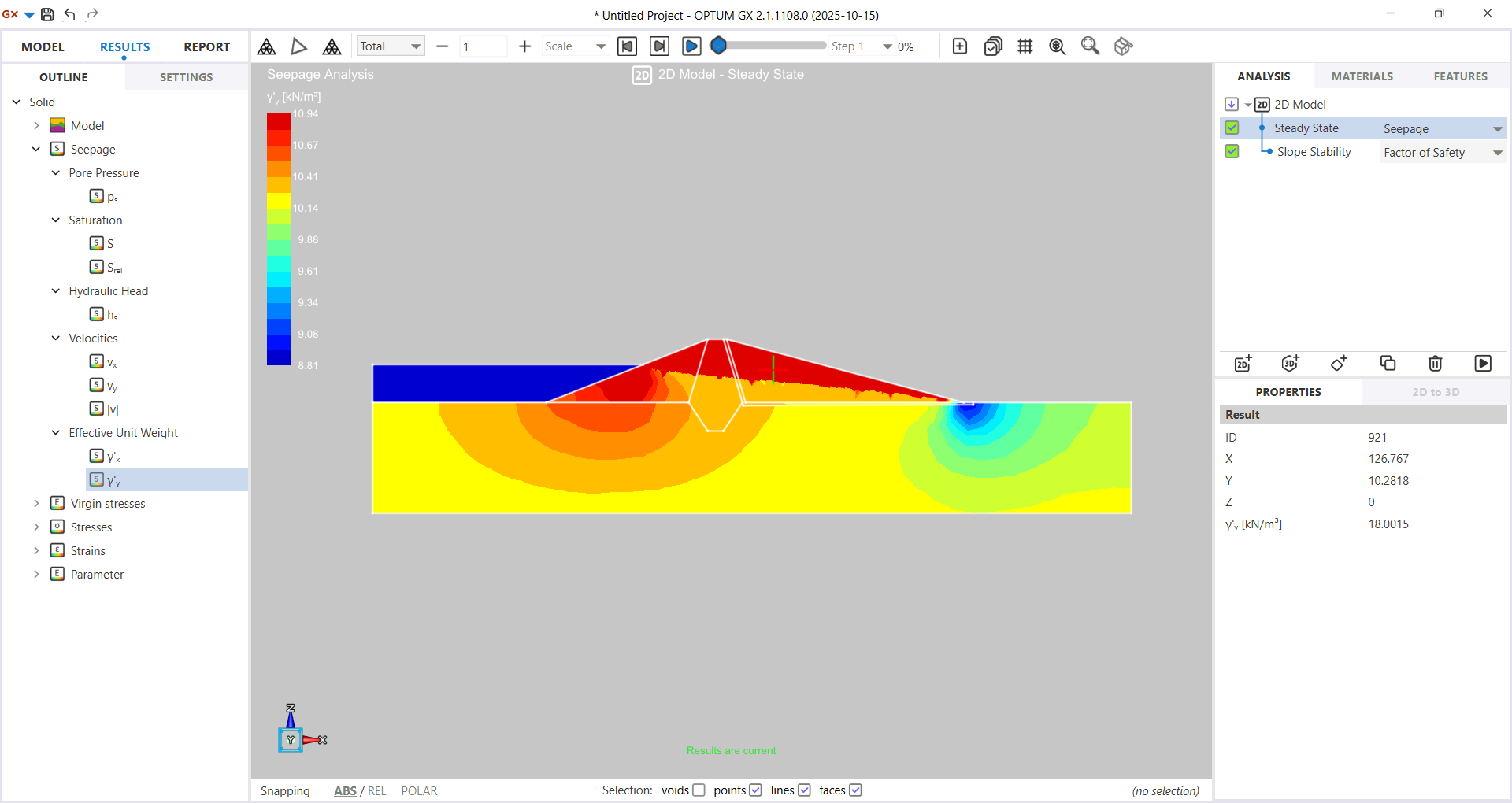Expand the Virgin stresses tree node
1512x803 pixels.
click(x=36, y=504)
